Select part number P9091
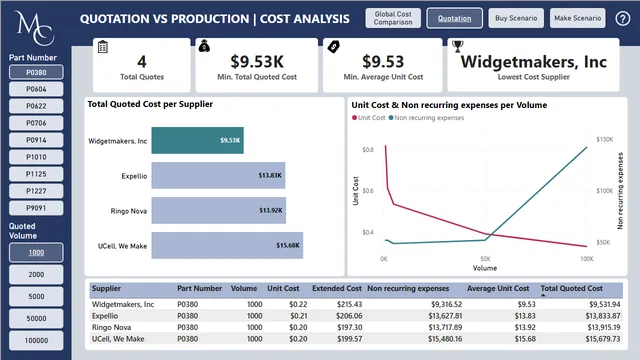Image resolution: width=640 pixels, height=360 pixels. 36,208
